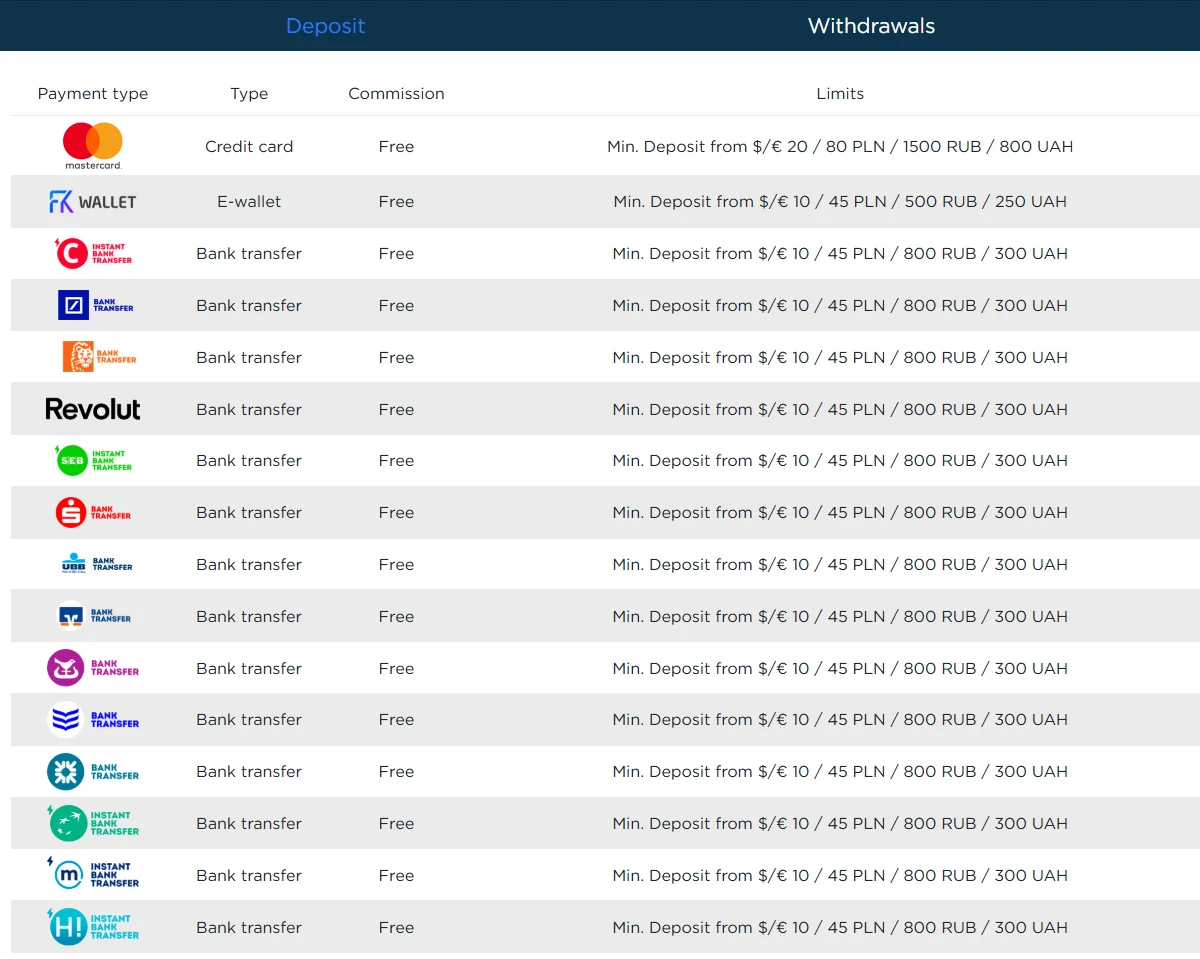The image size is (1200, 959).
Task: Pick the red C instant bank transfer logo
Action: click(x=93, y=253)
